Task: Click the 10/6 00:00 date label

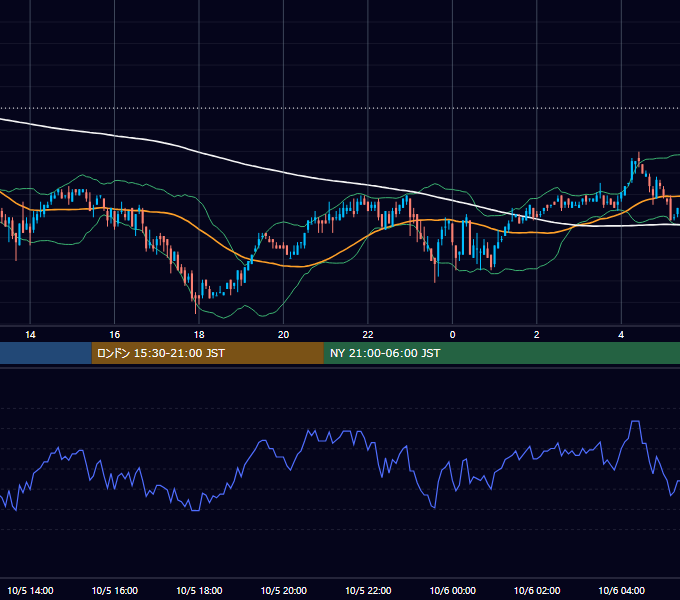Action: pyautogui.click(x=452, y=590)
